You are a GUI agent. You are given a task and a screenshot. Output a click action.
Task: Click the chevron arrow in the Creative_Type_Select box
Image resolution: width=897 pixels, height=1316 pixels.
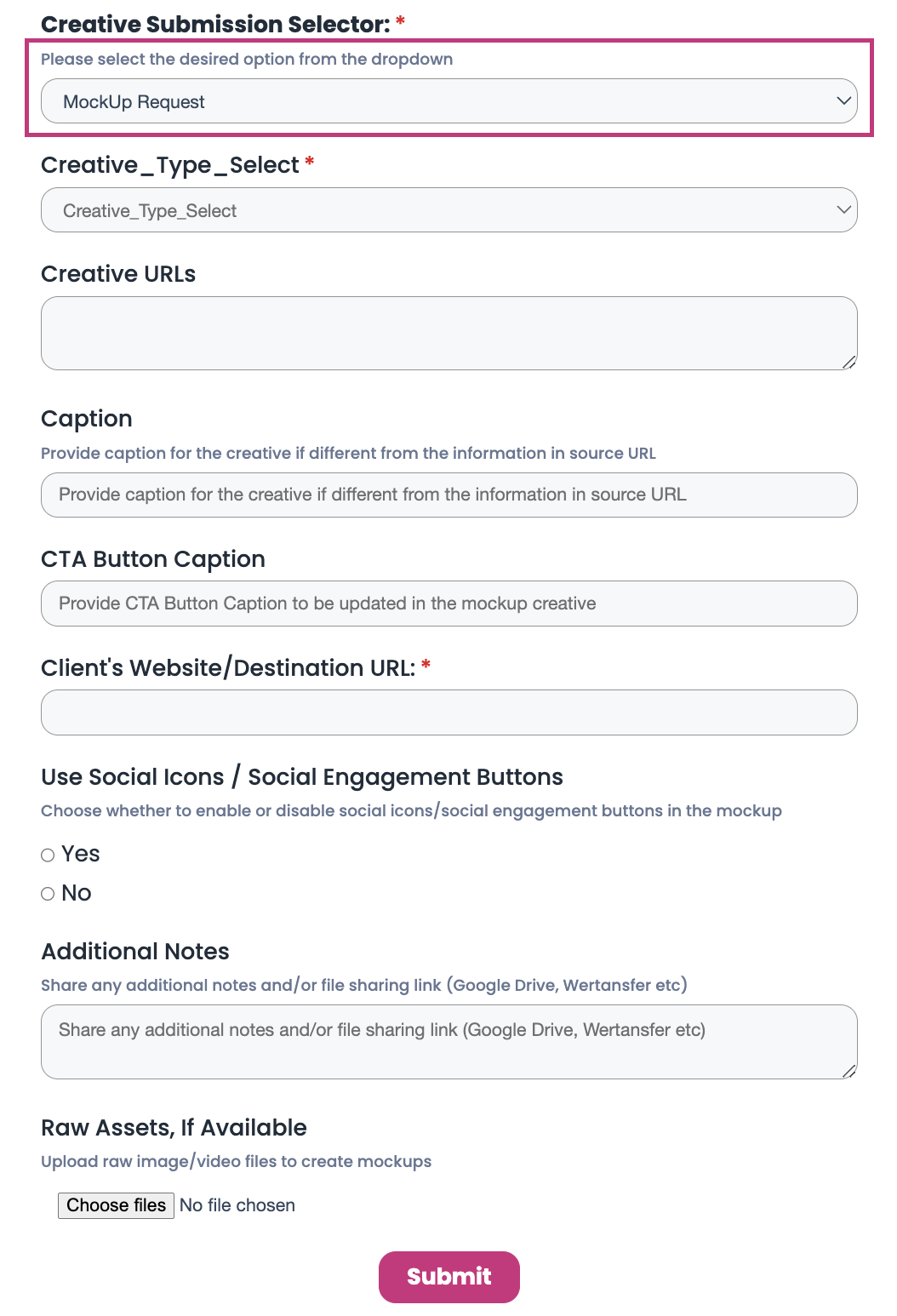click(x=843, y=210)
